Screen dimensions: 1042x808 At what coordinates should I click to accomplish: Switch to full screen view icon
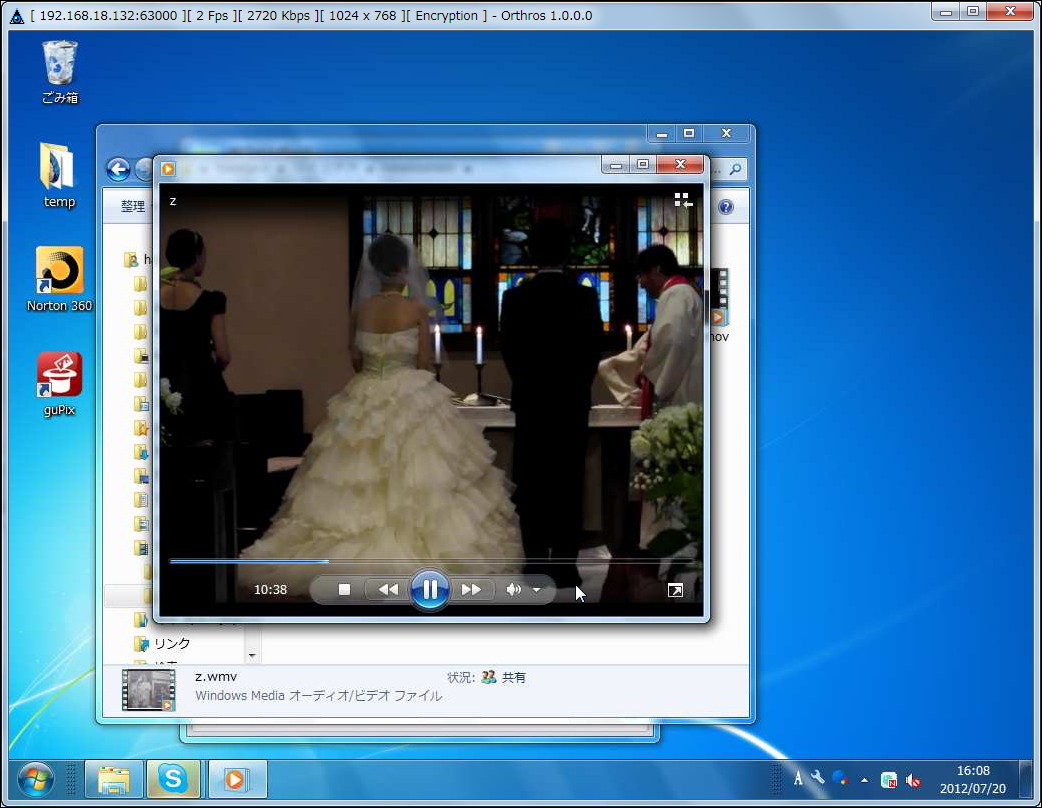675,590
